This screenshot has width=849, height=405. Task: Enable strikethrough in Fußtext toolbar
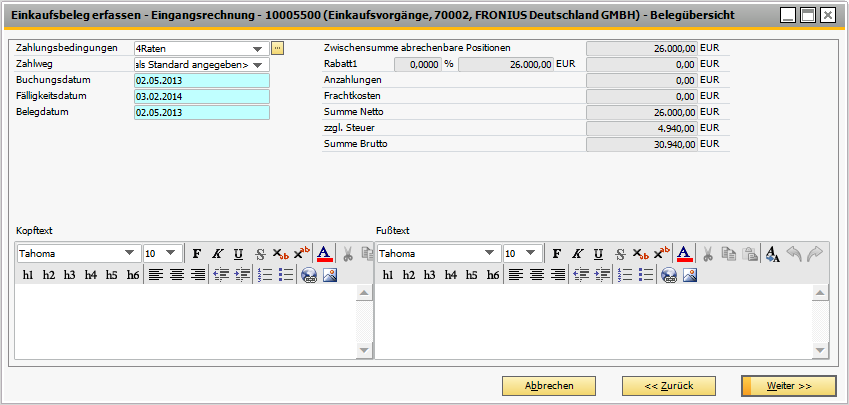point(621,254)
